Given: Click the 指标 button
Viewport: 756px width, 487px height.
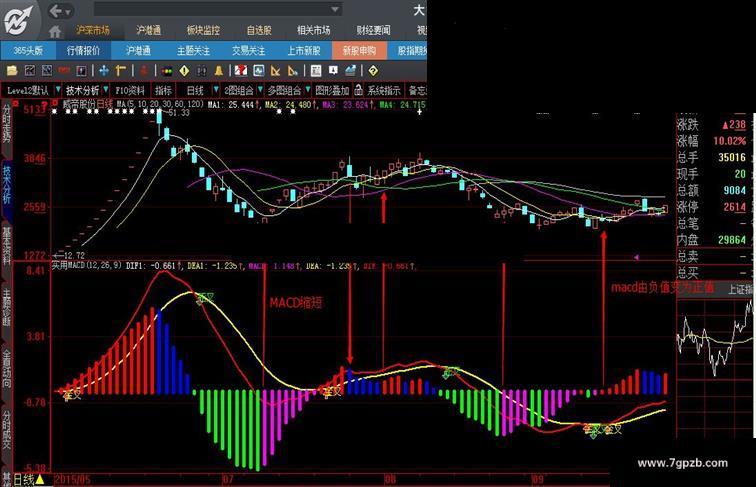Looking at the screenshot, I should point(163,90).
